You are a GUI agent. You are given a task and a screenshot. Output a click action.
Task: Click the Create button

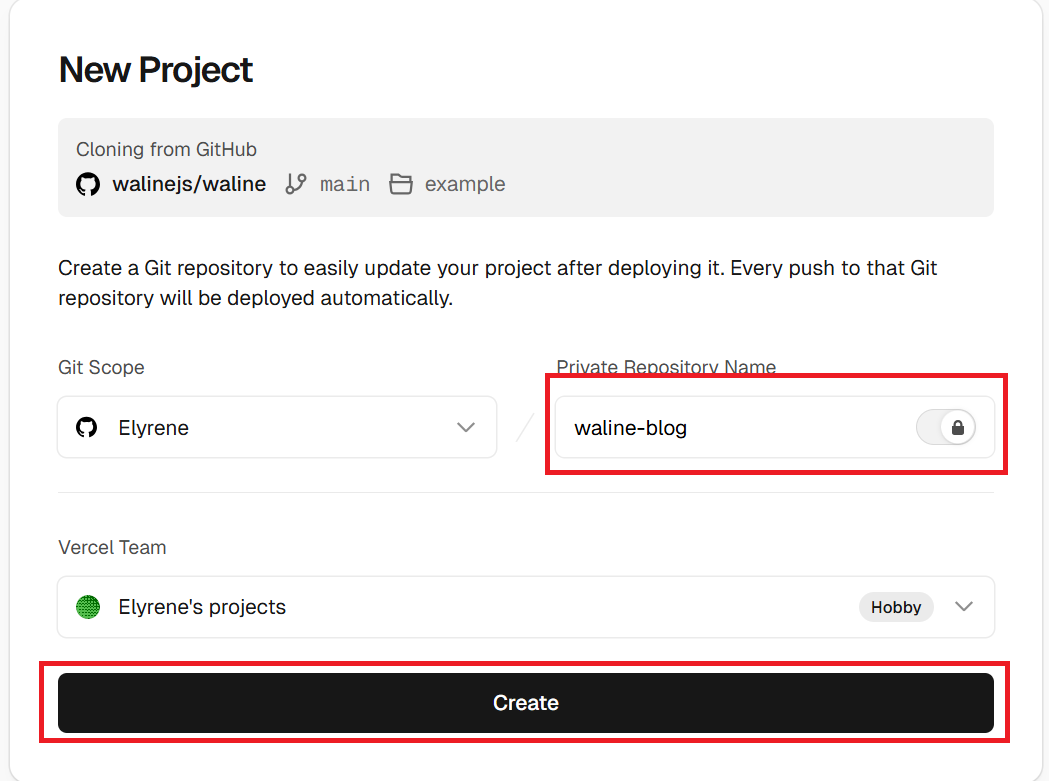pos(526,703)
